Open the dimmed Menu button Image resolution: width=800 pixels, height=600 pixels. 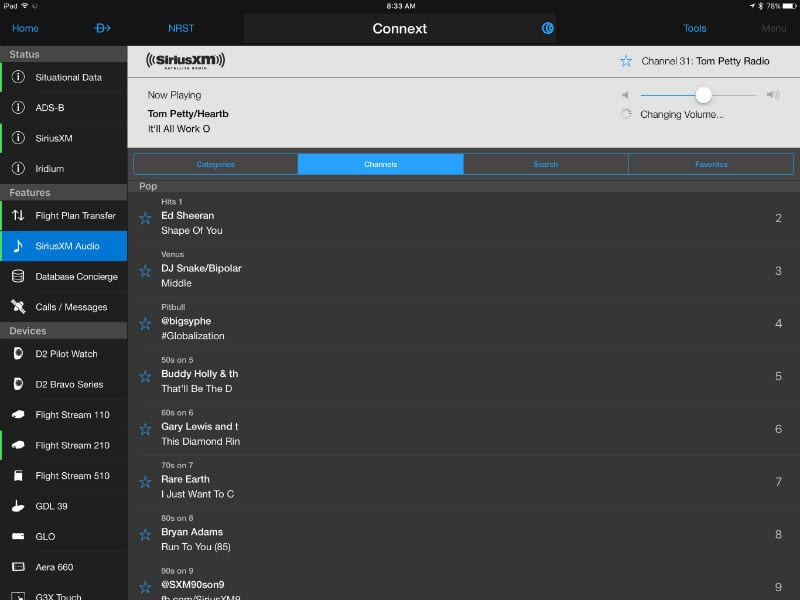pos(773,29)
